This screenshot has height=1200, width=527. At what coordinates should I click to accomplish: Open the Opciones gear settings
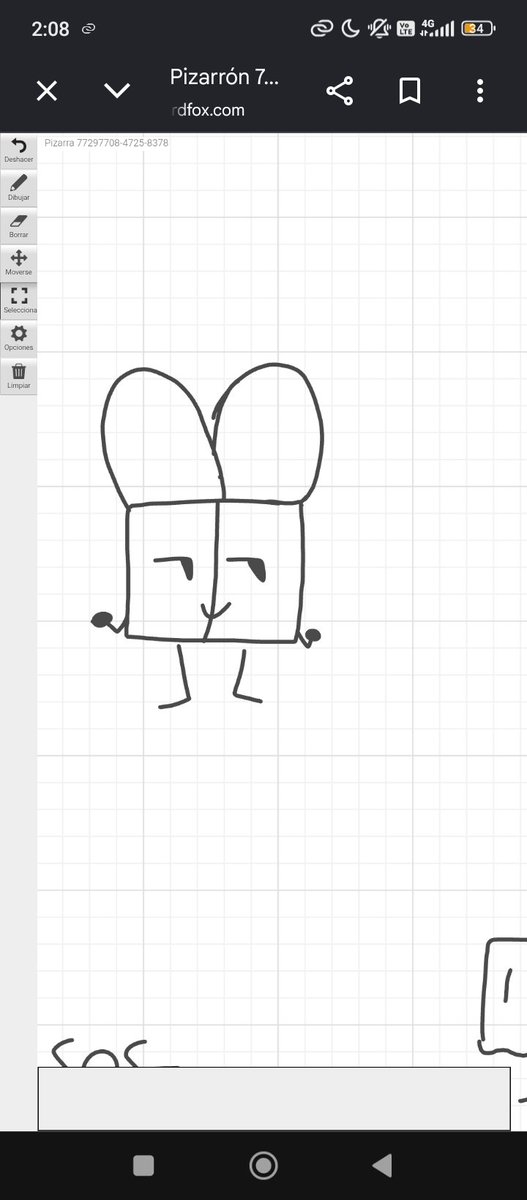[18, 338]
